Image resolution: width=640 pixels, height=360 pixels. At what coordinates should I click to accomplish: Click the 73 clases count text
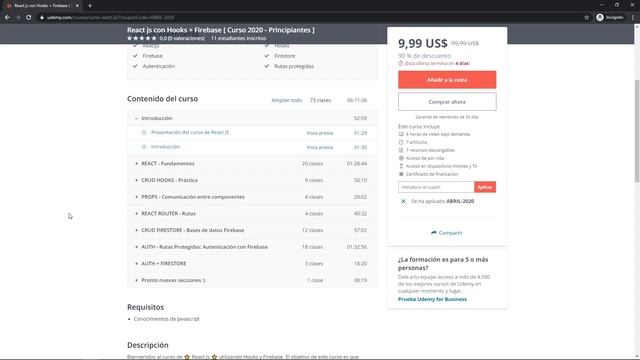click(x=320, y=100)
